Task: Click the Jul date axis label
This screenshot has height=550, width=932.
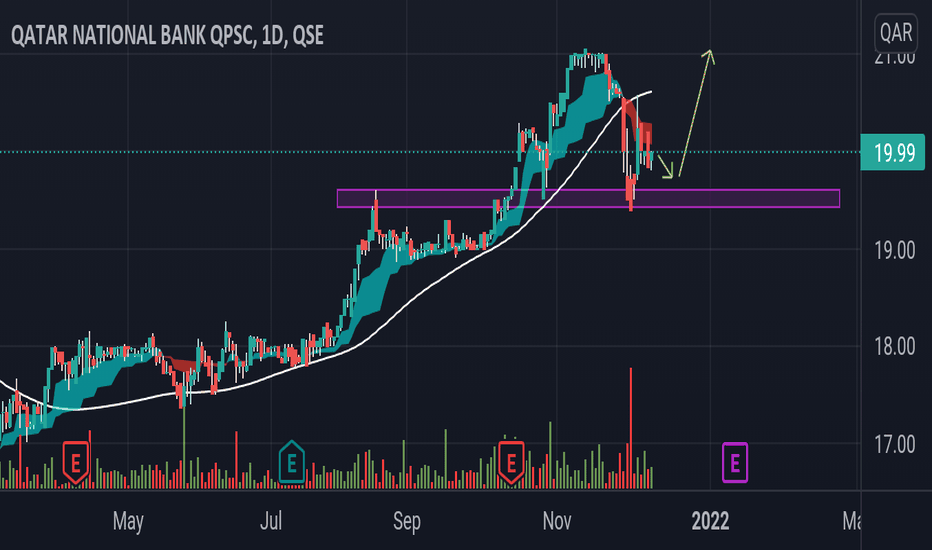Action: coord(271,521)
